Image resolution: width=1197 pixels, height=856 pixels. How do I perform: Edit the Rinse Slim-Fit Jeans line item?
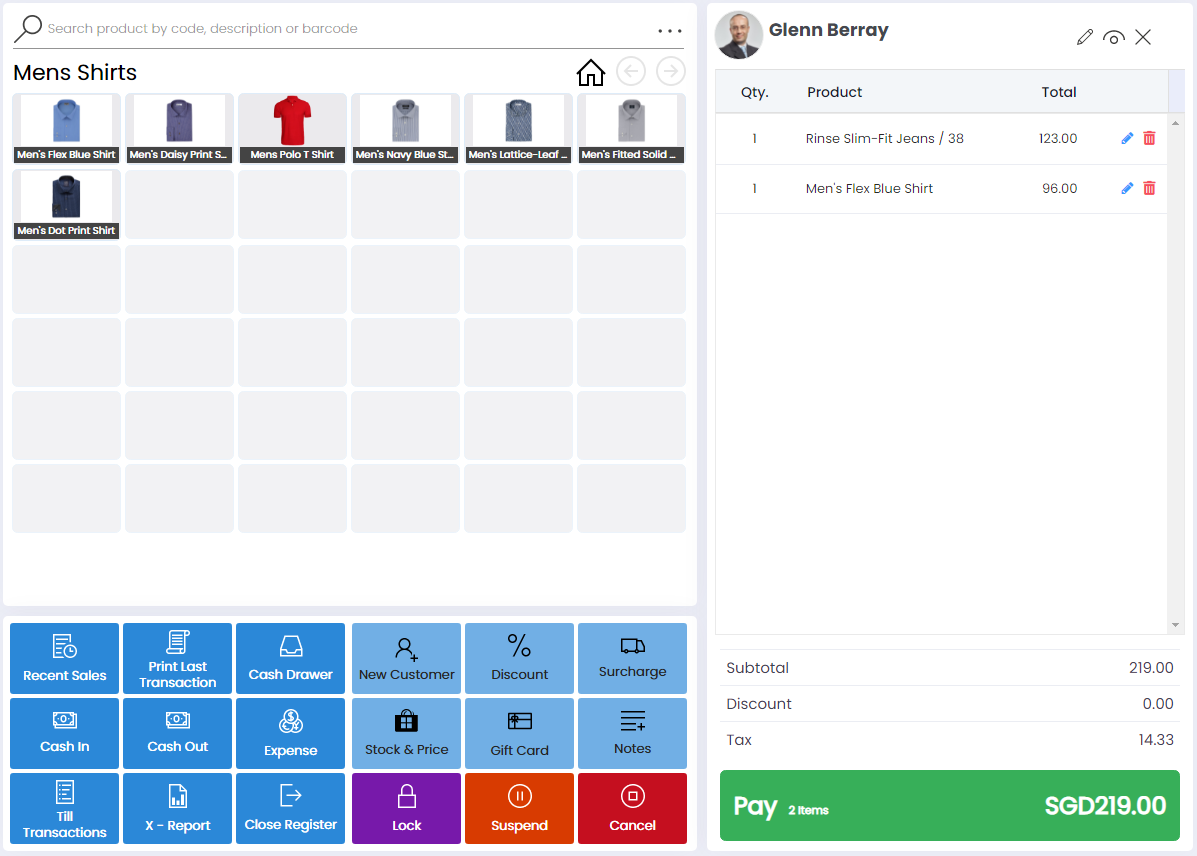click(x=1126, y=138)
